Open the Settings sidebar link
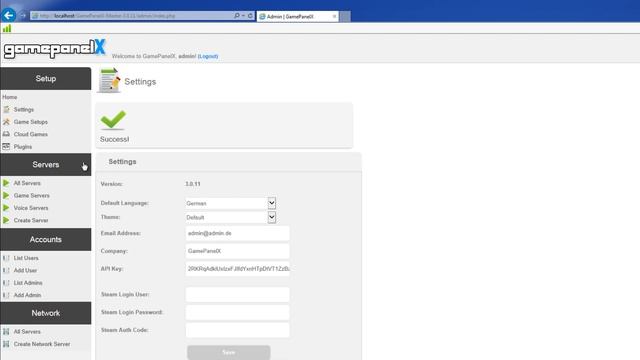640x360 pixels. point(24,109)
